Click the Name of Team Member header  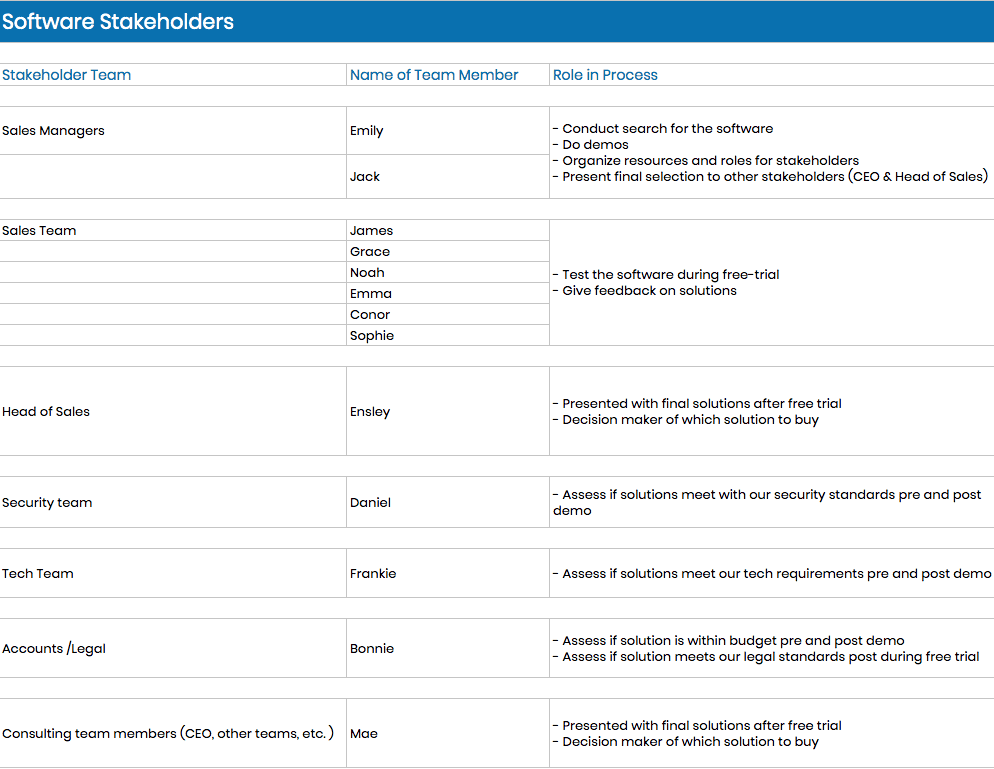coord(448,75)
